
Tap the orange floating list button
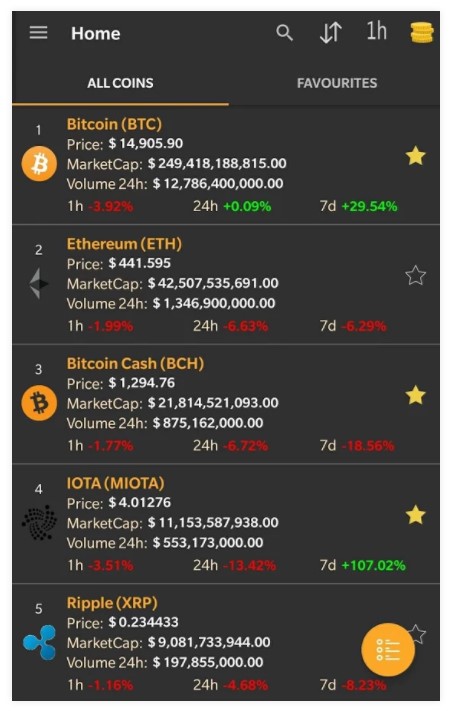[388, 650]
